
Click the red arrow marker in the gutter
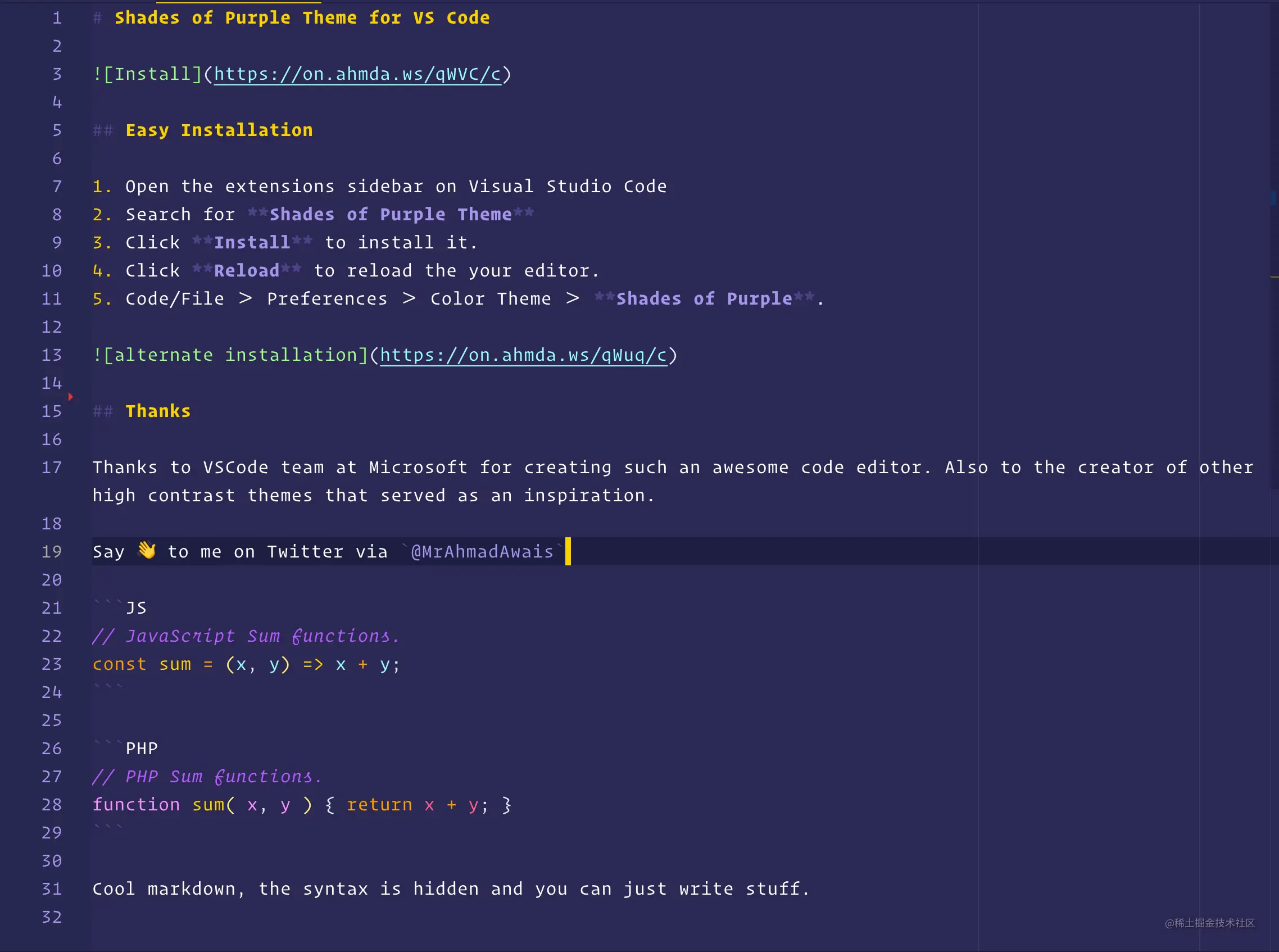click(x=70, y=396)
